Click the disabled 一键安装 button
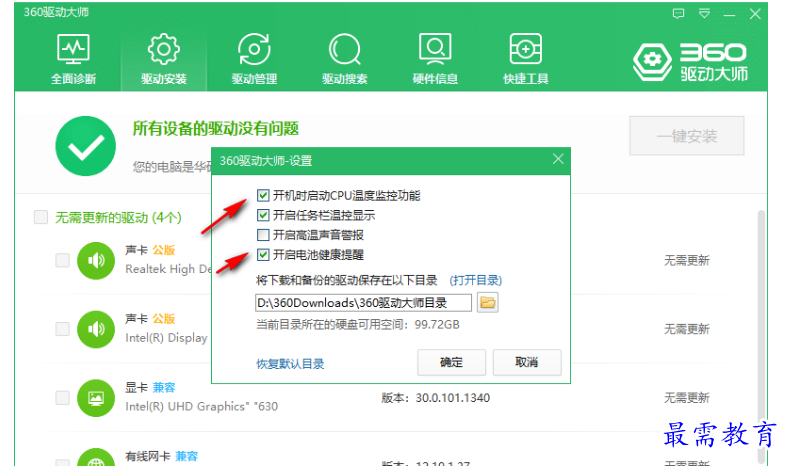This screenshot has width=785, height=466. [x=687, y=136]
